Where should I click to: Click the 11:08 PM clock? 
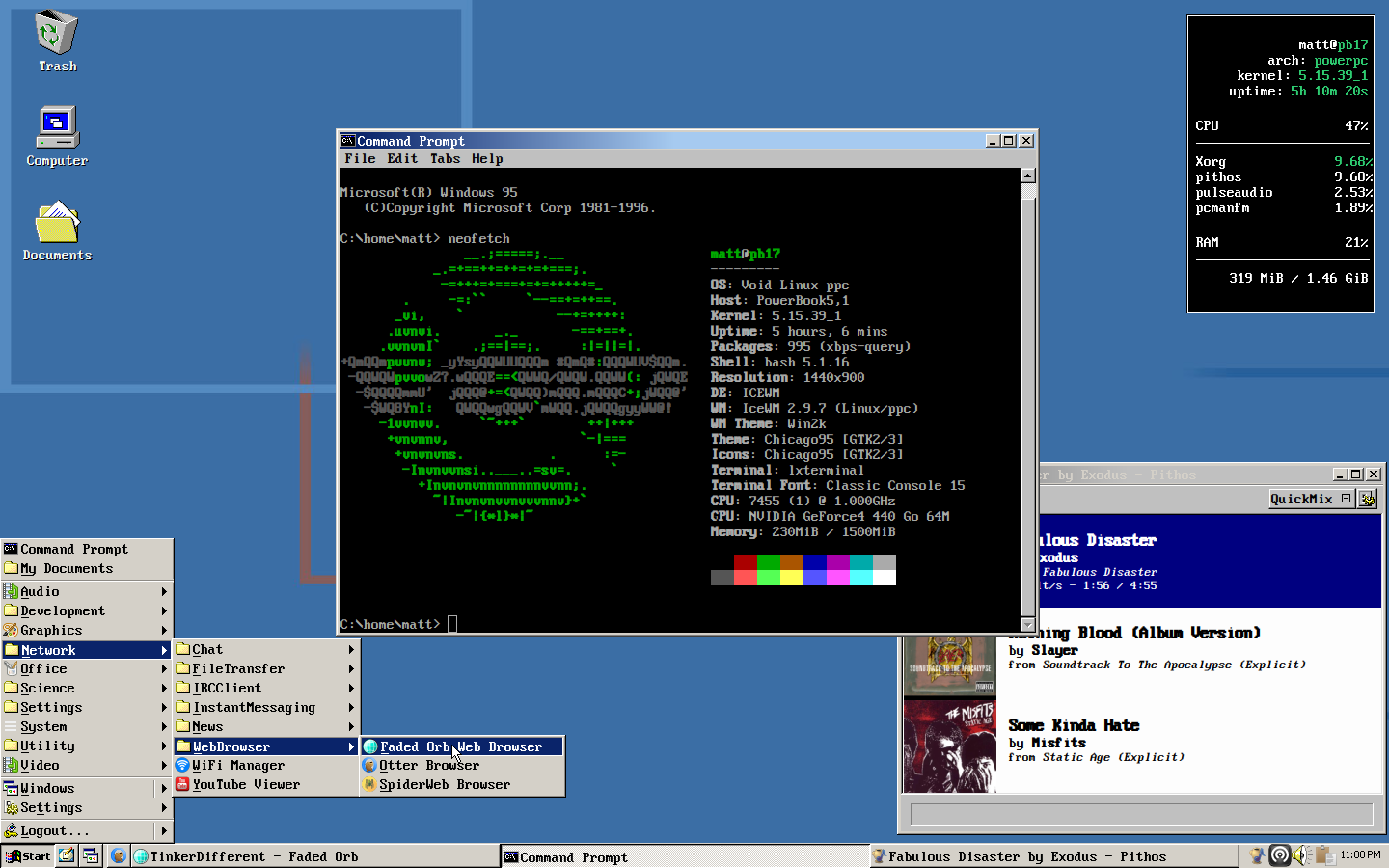click(x=1360, y=854)
